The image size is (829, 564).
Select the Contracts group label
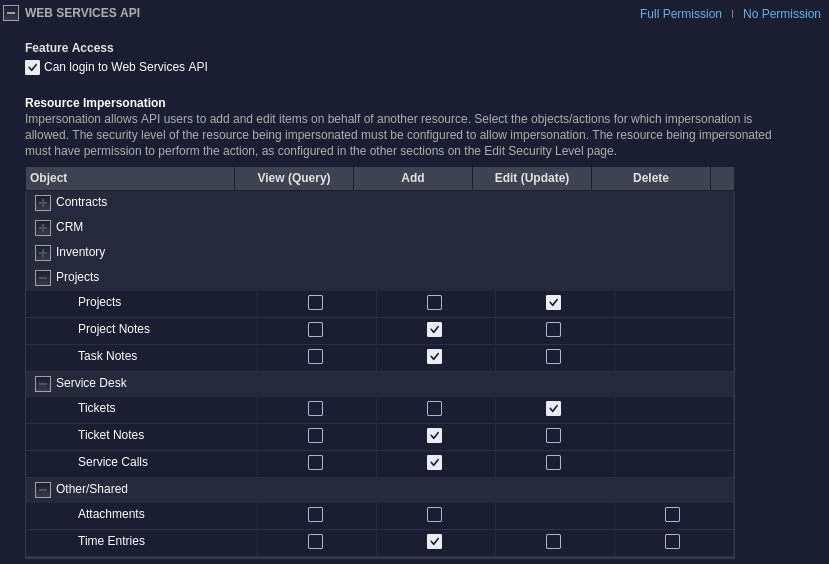[x=81, y=202]
